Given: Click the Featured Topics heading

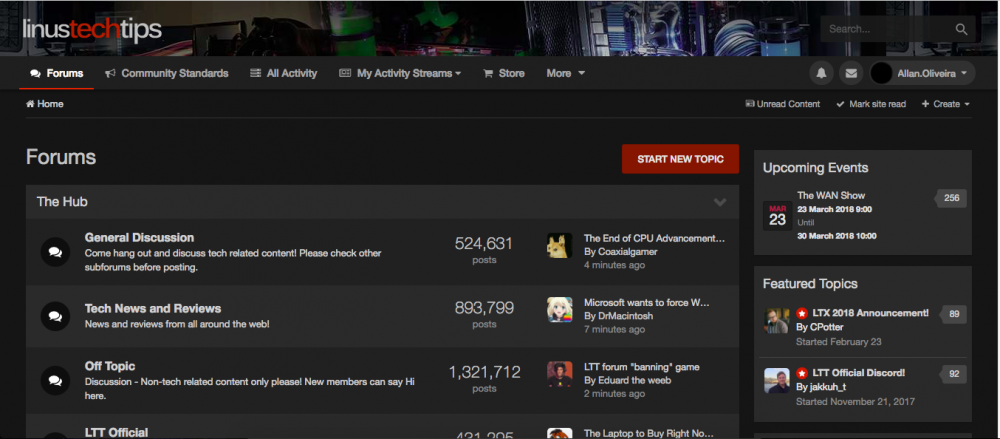Looking at the screenshot, I should pos(810,284).
